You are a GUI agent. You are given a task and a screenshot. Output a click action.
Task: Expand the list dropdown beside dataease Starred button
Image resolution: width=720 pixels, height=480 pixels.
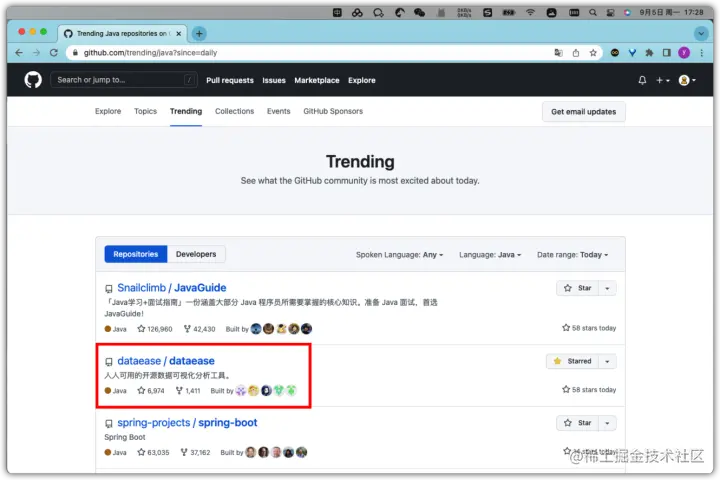607,361
